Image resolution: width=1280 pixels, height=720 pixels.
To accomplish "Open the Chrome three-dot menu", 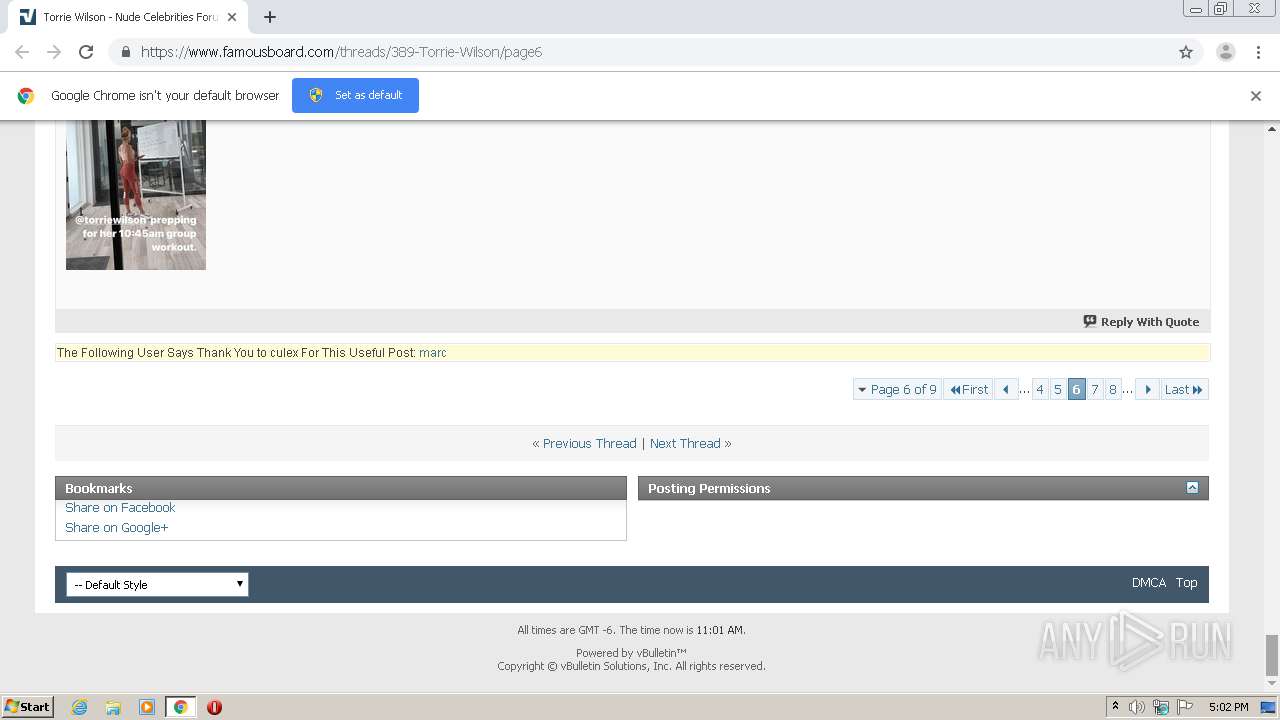I will [x=1258, y=52].
